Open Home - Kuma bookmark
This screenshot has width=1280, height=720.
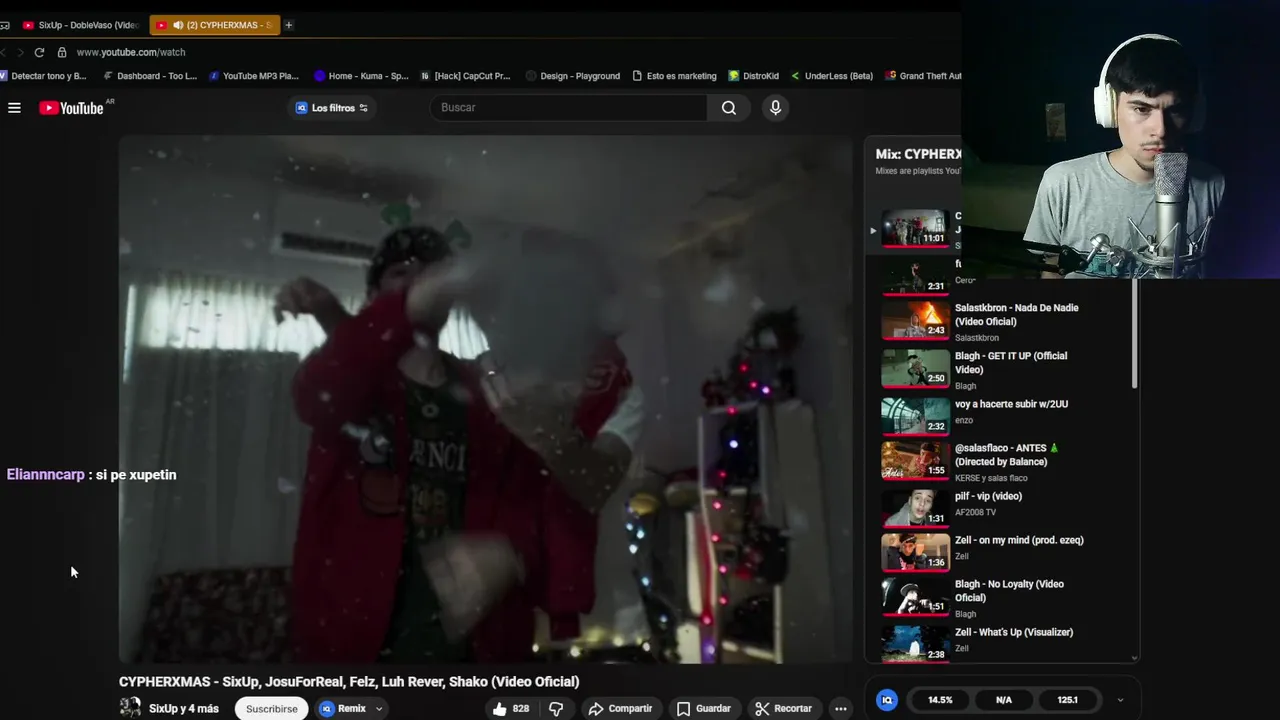point(361,76)
